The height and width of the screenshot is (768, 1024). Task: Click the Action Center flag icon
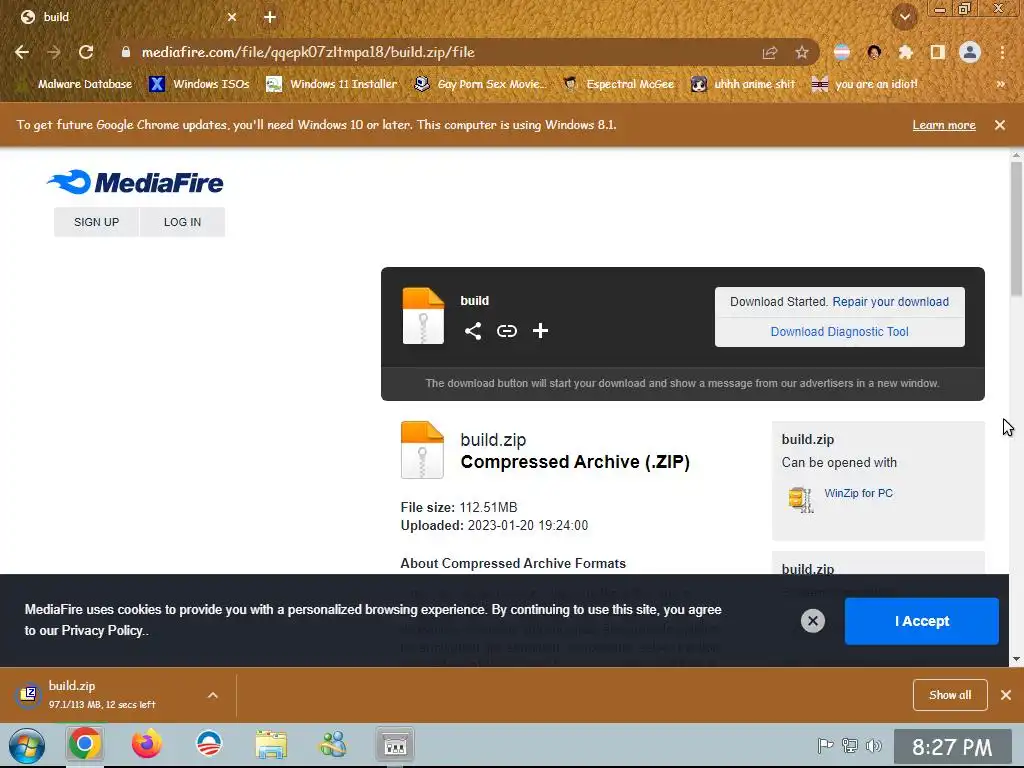point(825,745)
